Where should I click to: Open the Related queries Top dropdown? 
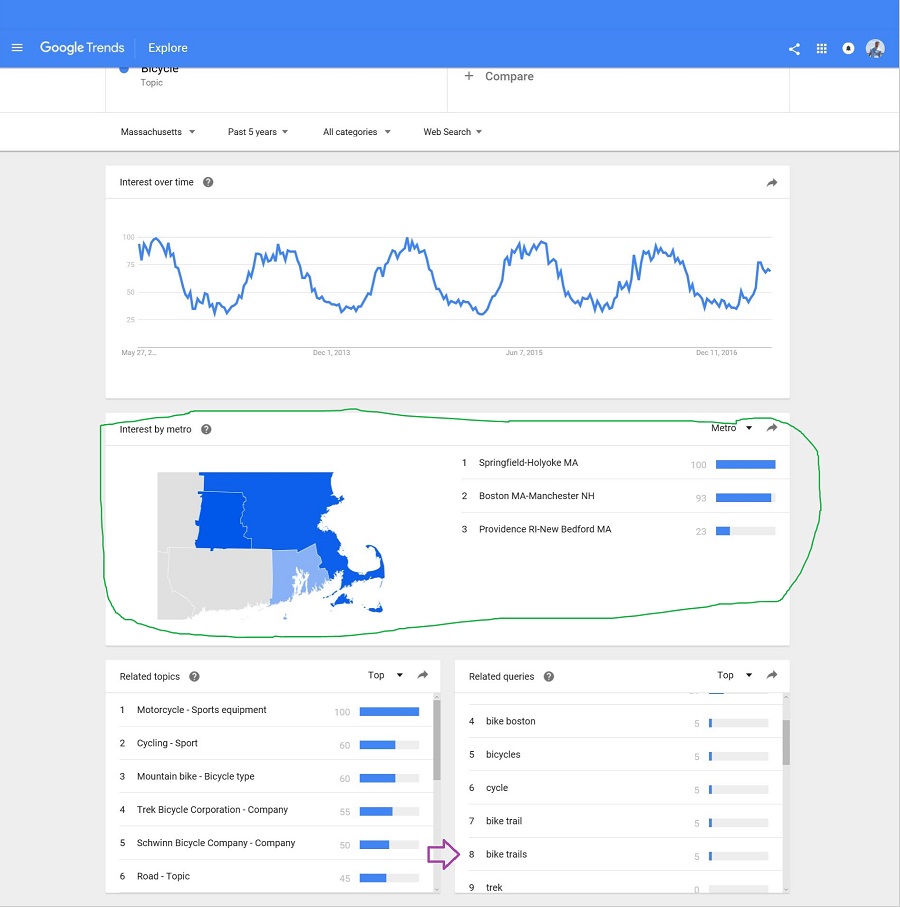click(735, 675)
